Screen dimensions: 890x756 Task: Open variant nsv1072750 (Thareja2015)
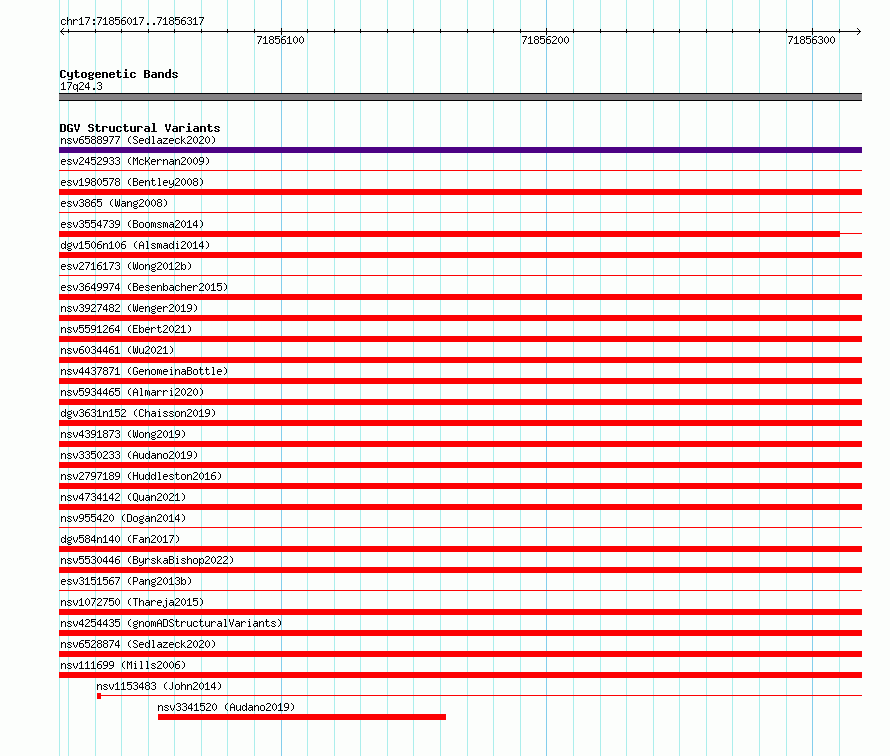[x=132, y=602]
